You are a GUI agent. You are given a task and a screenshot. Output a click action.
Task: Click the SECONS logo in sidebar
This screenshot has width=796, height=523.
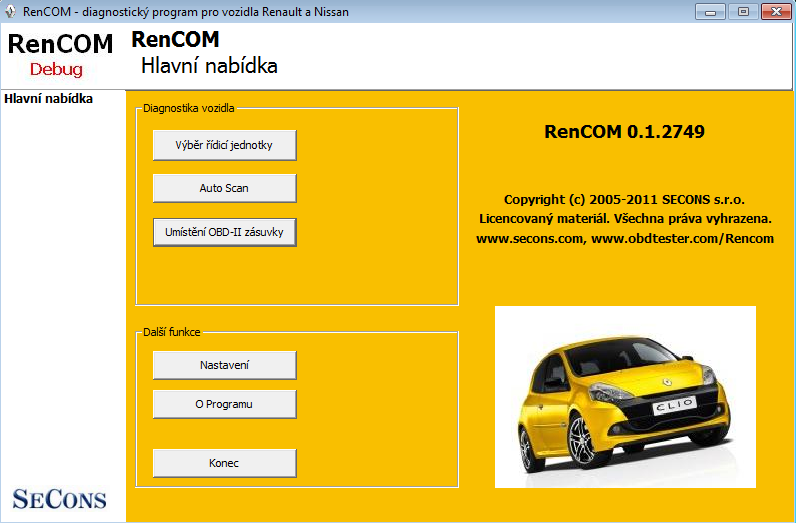pyautogui.click(x=59, y=499)
